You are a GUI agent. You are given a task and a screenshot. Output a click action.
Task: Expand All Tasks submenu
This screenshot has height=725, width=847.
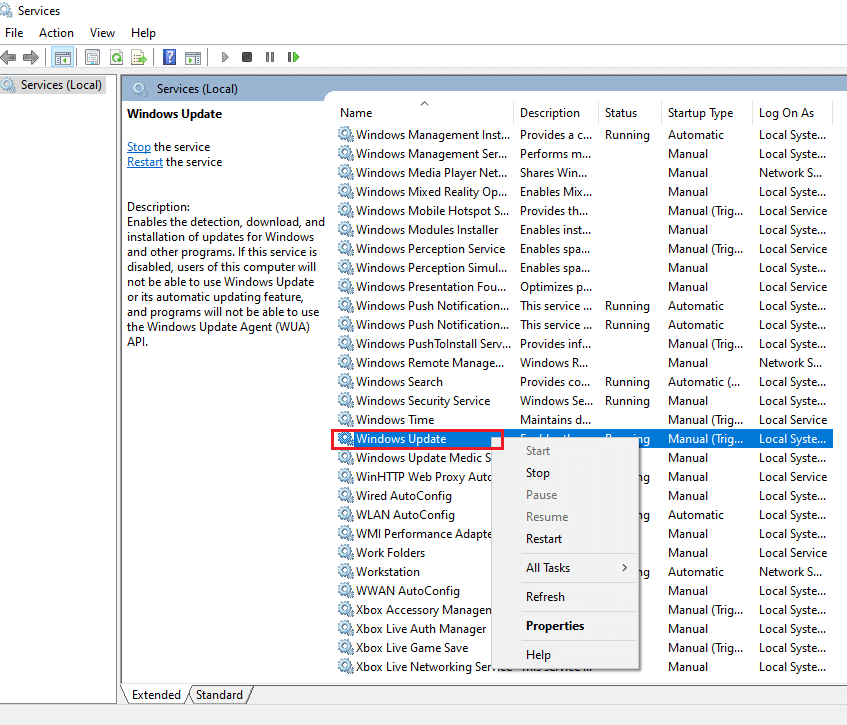(566, 568)
